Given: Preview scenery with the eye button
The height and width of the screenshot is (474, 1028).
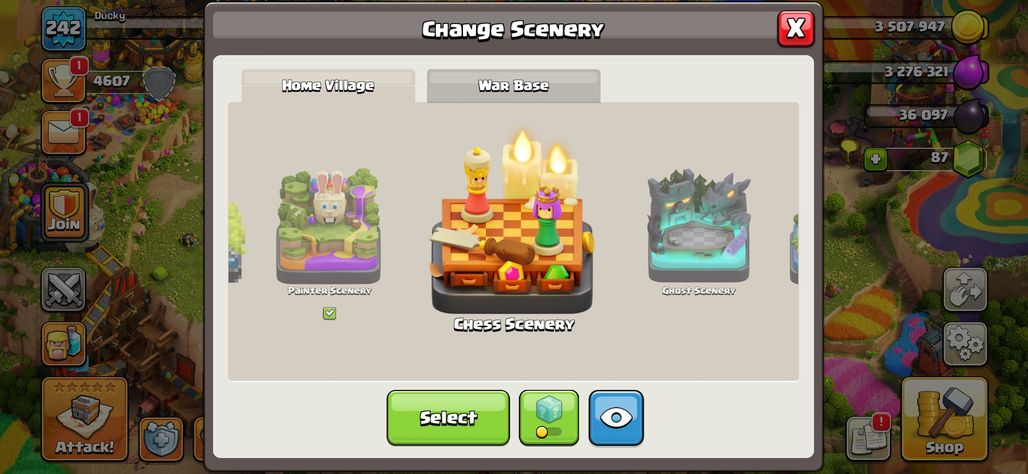Looking at the screenshot, I should 616,418.
